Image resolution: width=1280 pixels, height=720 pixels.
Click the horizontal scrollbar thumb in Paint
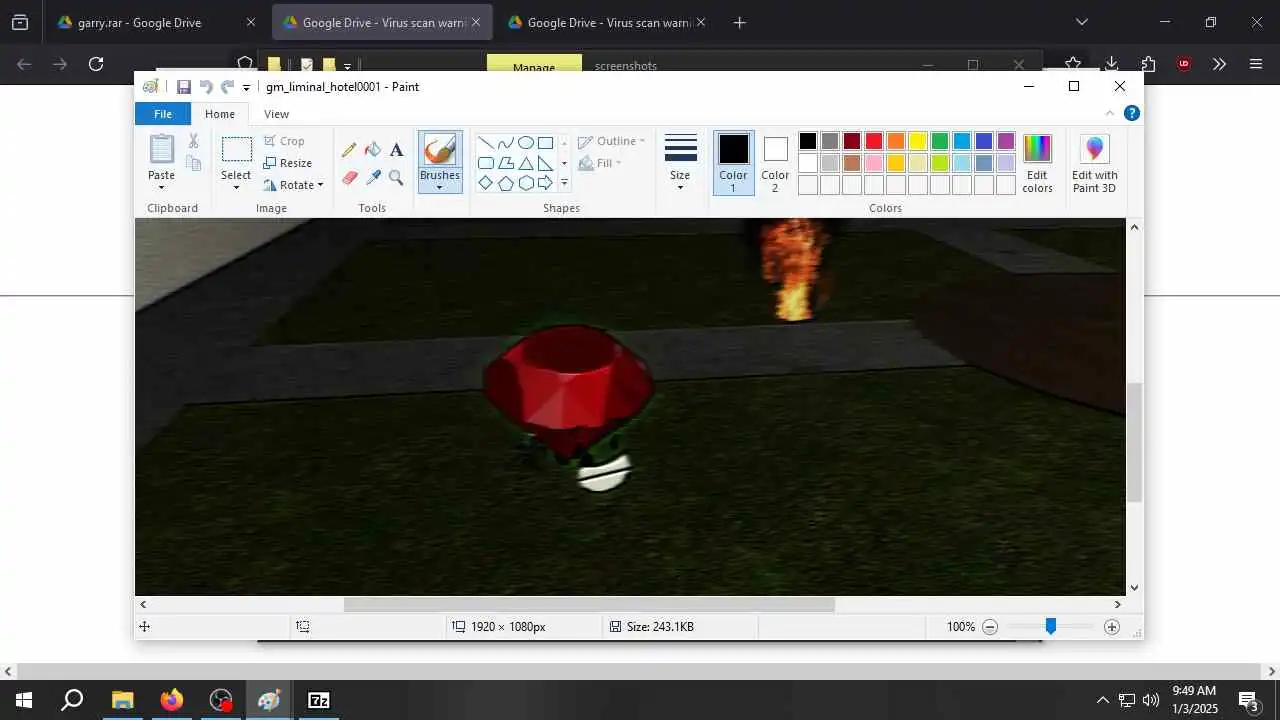pos(589,604)
